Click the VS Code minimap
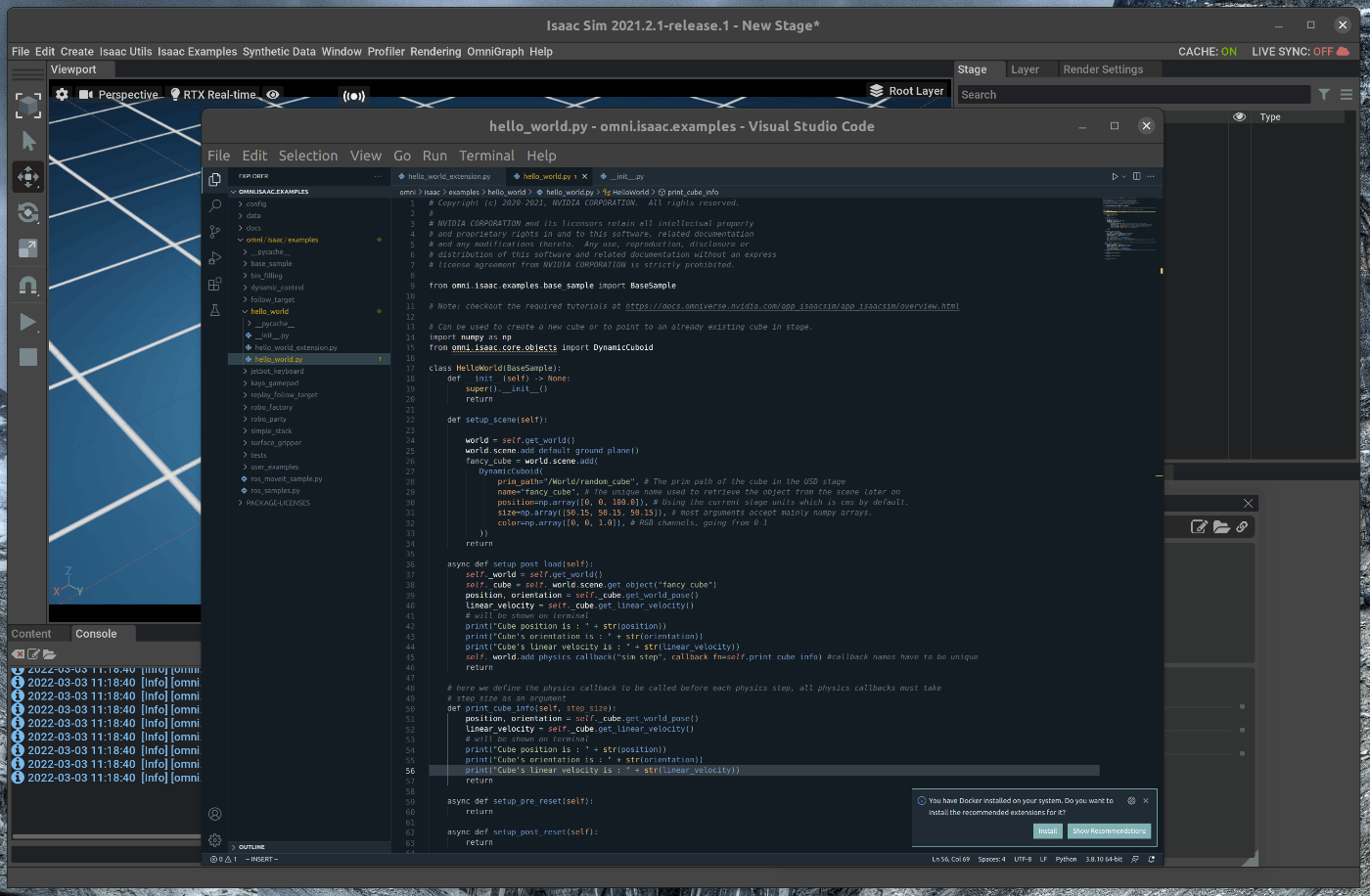The image size is (1370, 896). (1130, 230)
